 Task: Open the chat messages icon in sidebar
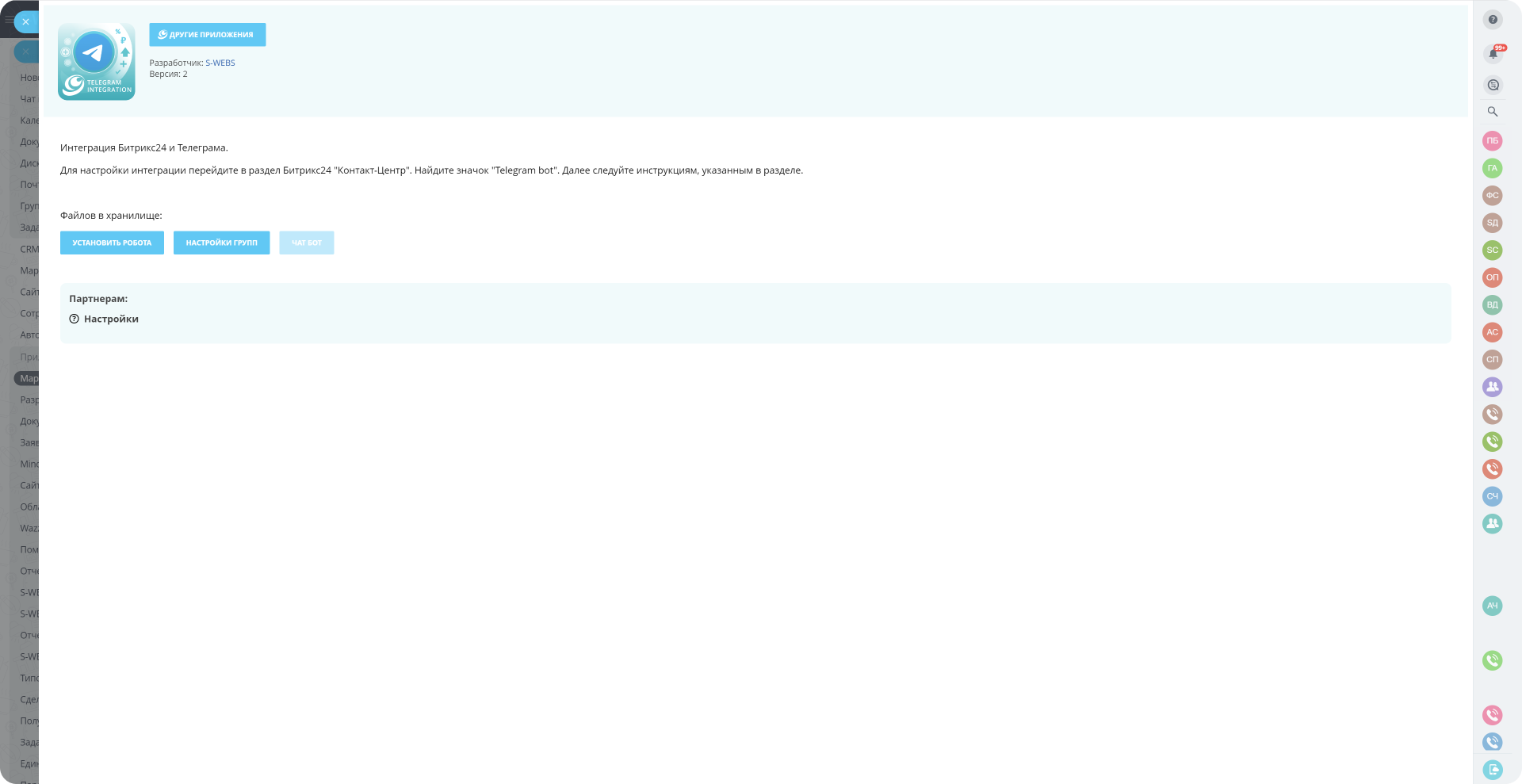tap(1493, 85)
